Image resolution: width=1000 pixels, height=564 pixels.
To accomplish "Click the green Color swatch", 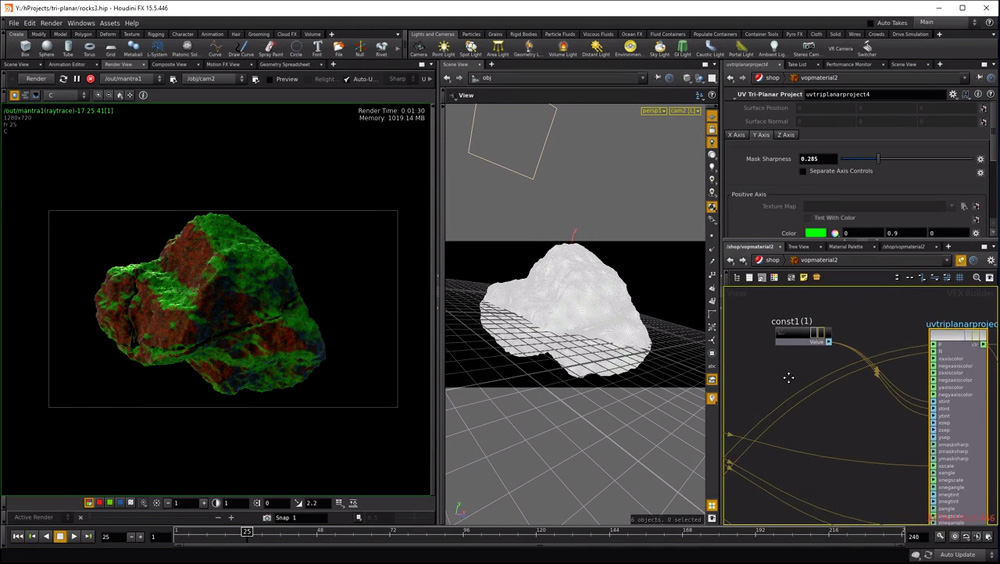I will tap(815, 233).
